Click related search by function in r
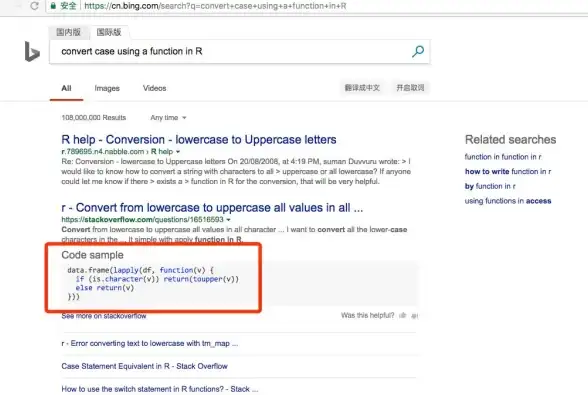 (490, 186)
